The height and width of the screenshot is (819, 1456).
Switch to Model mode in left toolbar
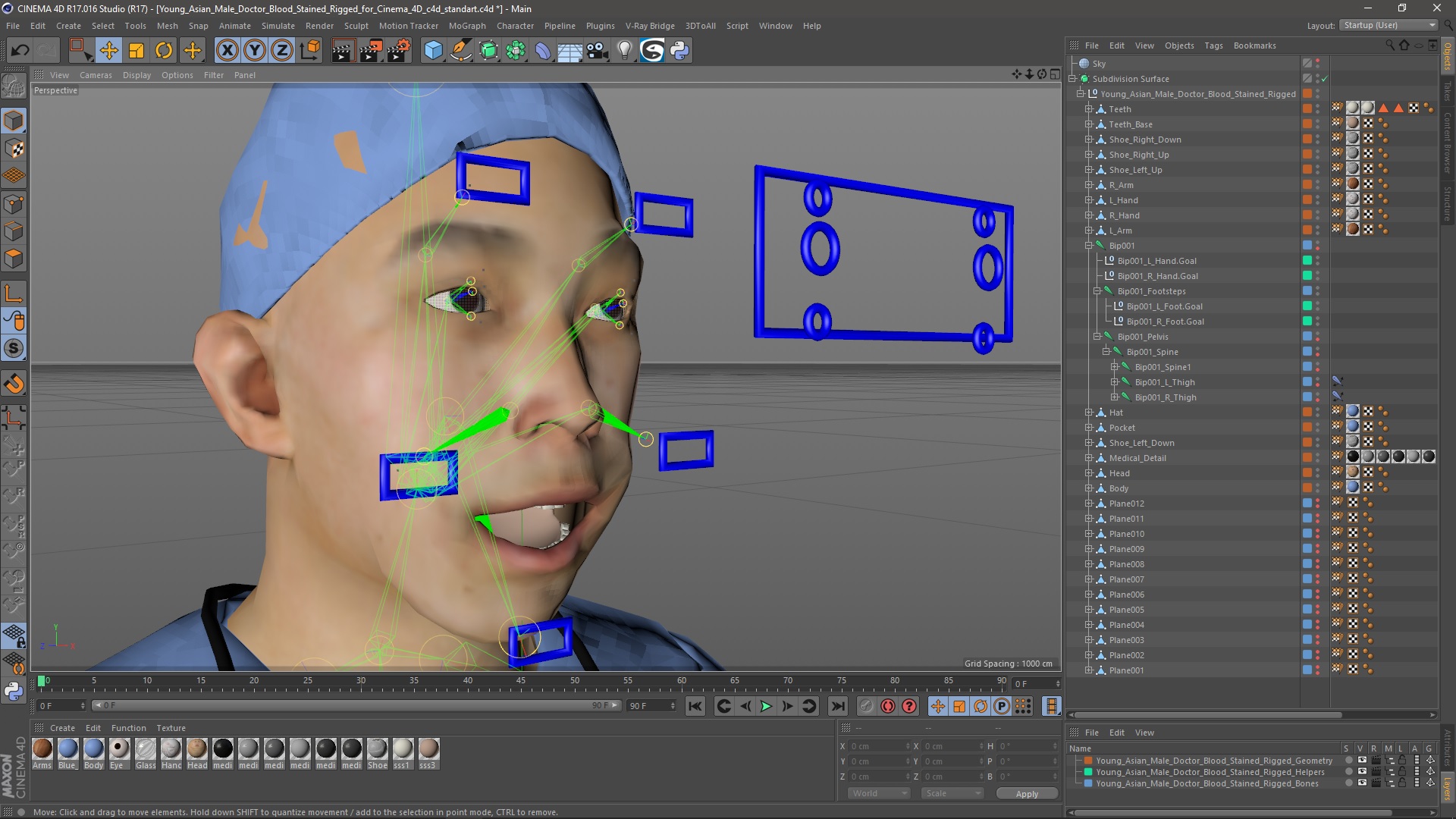[x=14, y=121]
